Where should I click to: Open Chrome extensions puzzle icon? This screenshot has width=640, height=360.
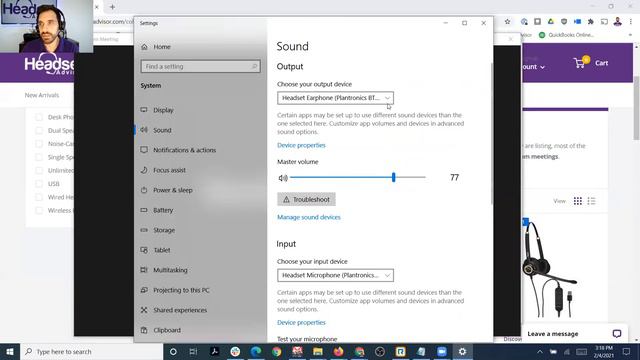[x=591, y=22]
